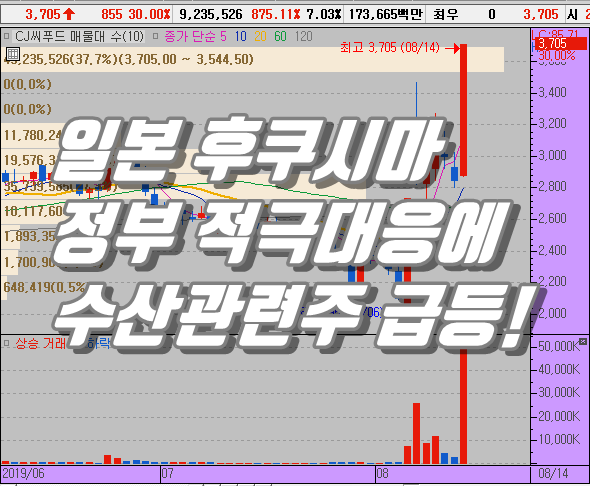Click the 40,000K volume axis label
The height and width of the screenshot is (486, 590).
click(559, 369)
